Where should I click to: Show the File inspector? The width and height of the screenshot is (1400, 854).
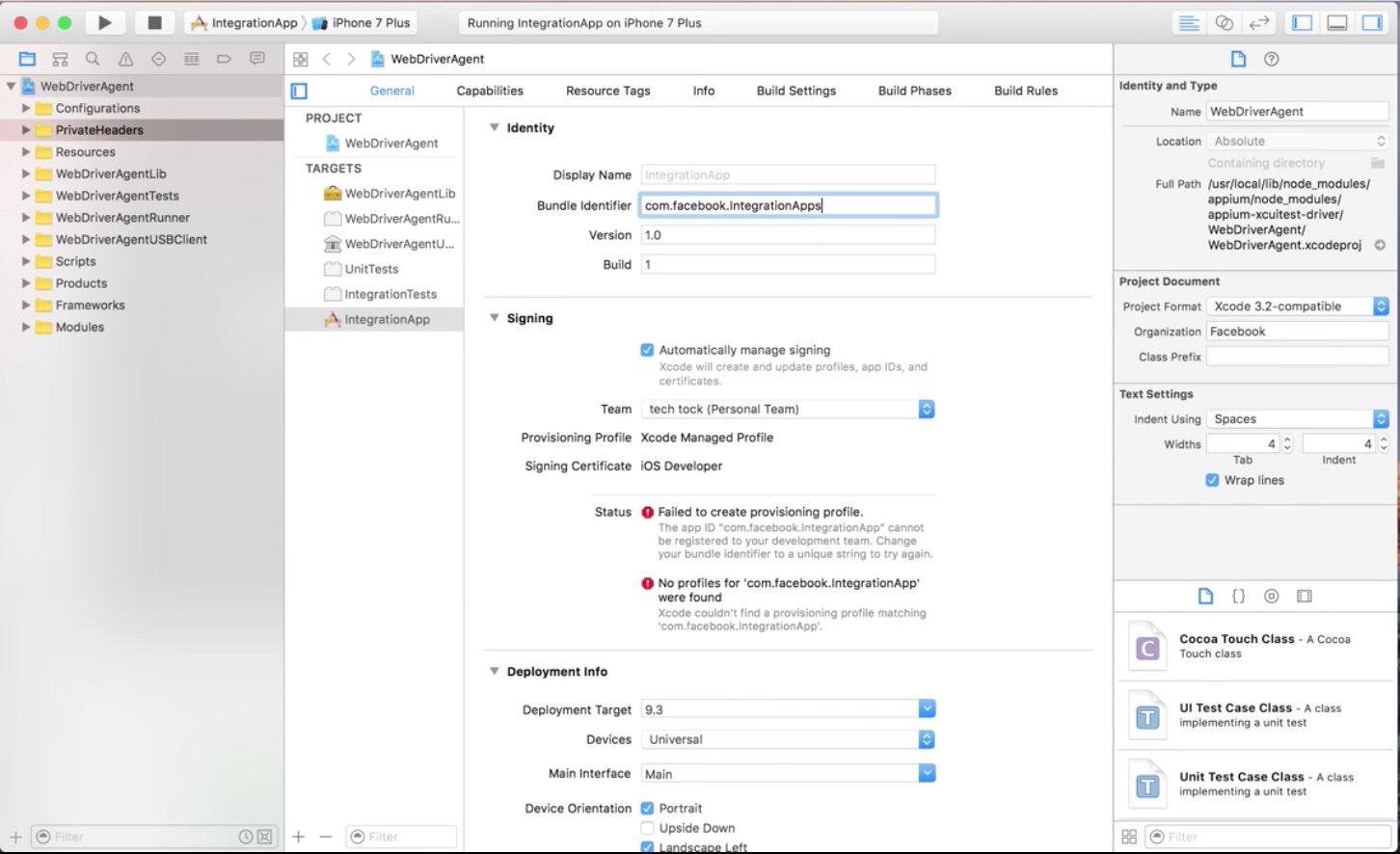coord(1239,59)
